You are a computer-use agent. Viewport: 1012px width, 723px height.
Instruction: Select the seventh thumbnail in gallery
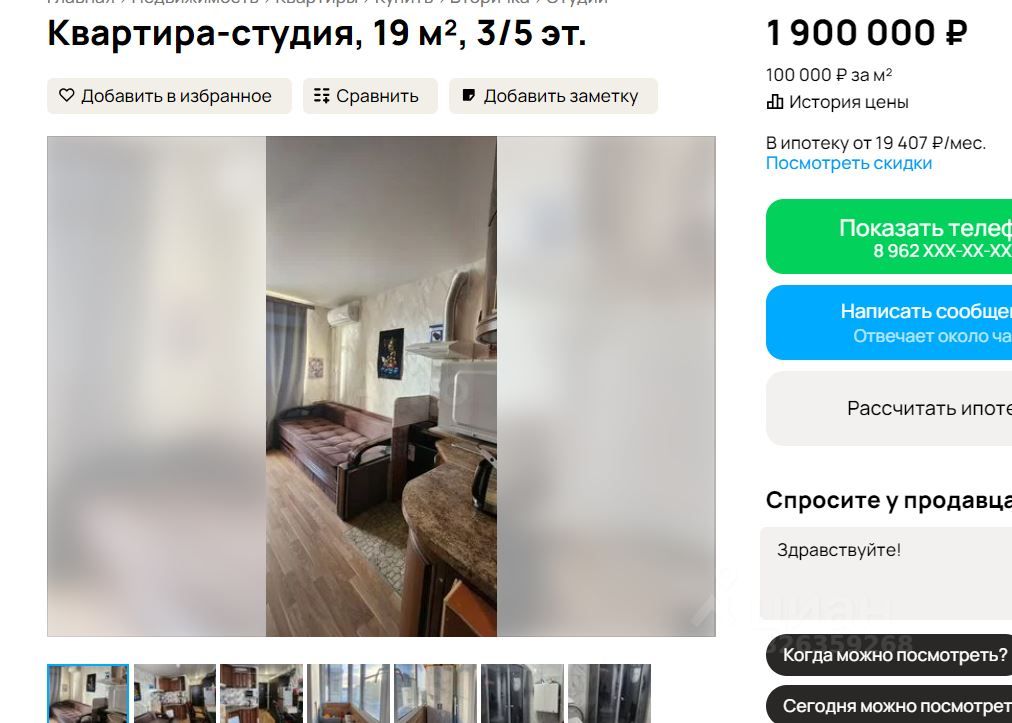pyautogui.click(x=609, y=693)
